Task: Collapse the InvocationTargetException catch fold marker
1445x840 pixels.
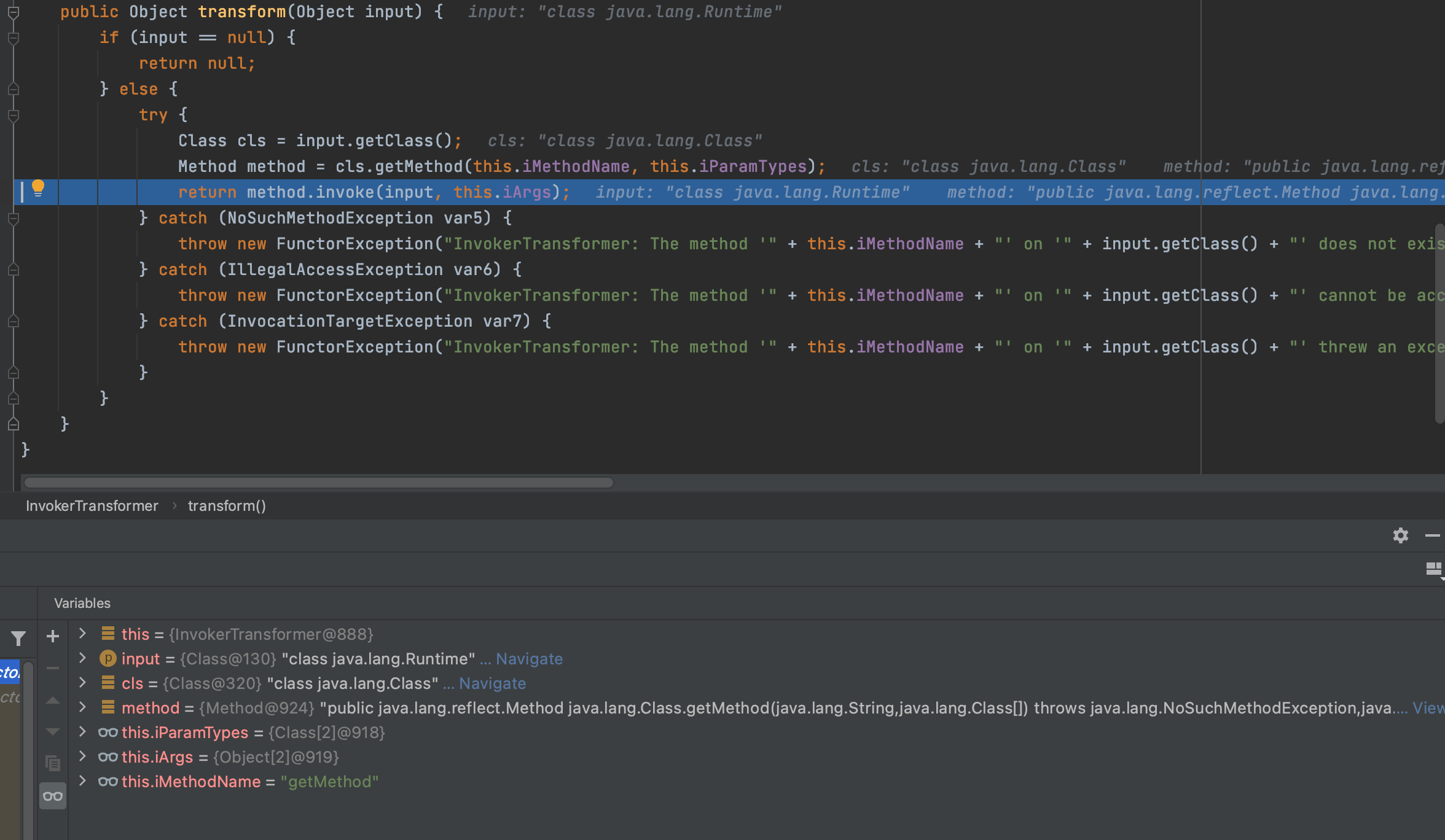Action: [x=13, y=321]
